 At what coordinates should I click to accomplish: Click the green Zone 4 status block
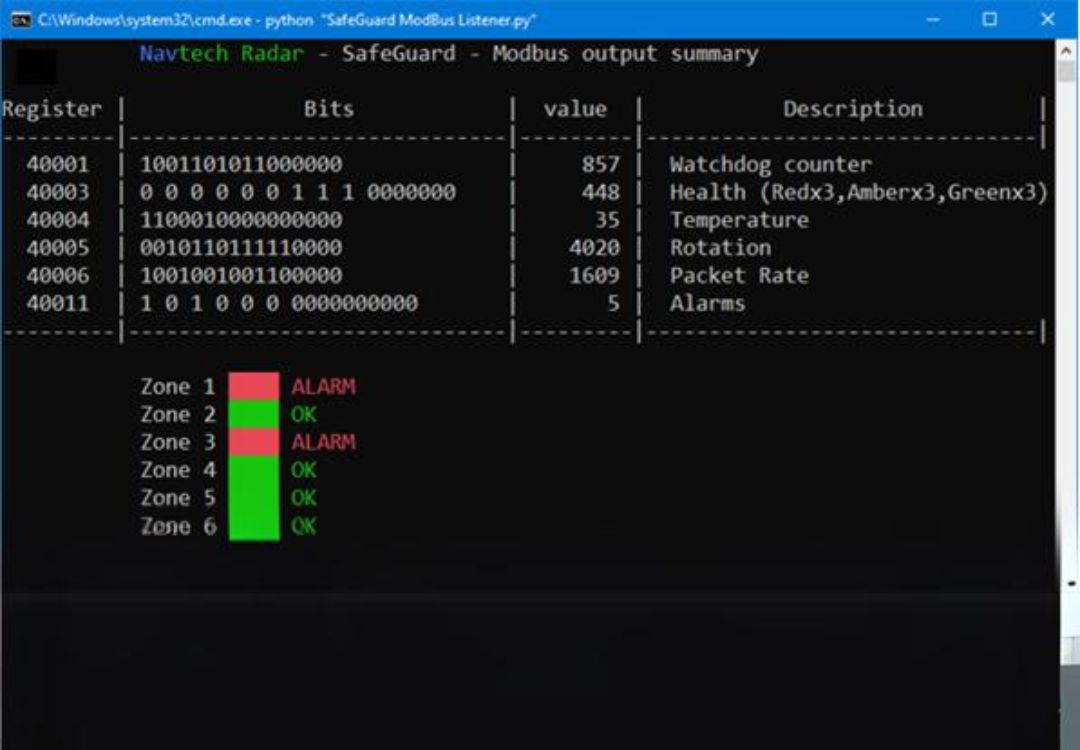[x=254, y=470]
